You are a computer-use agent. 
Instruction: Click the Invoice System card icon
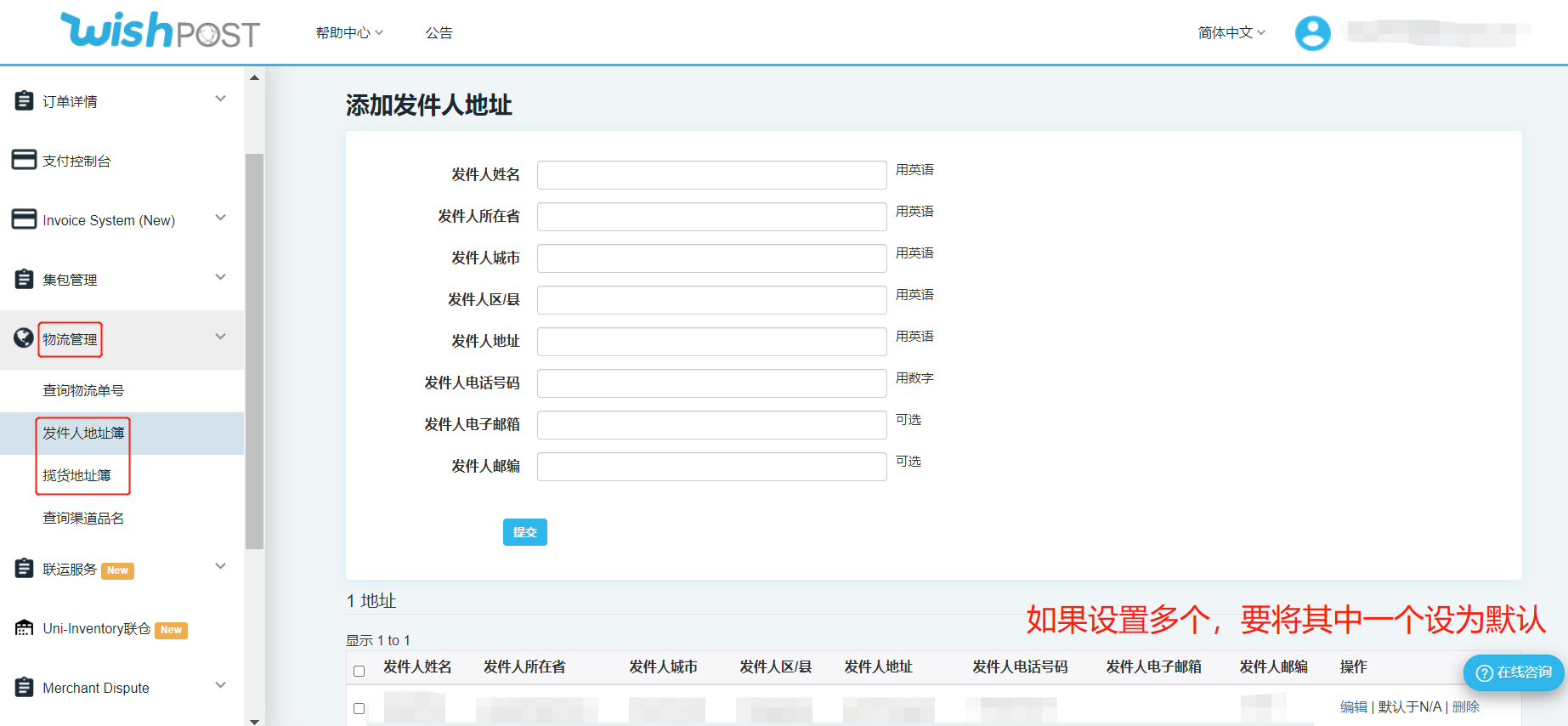(24, 219)
